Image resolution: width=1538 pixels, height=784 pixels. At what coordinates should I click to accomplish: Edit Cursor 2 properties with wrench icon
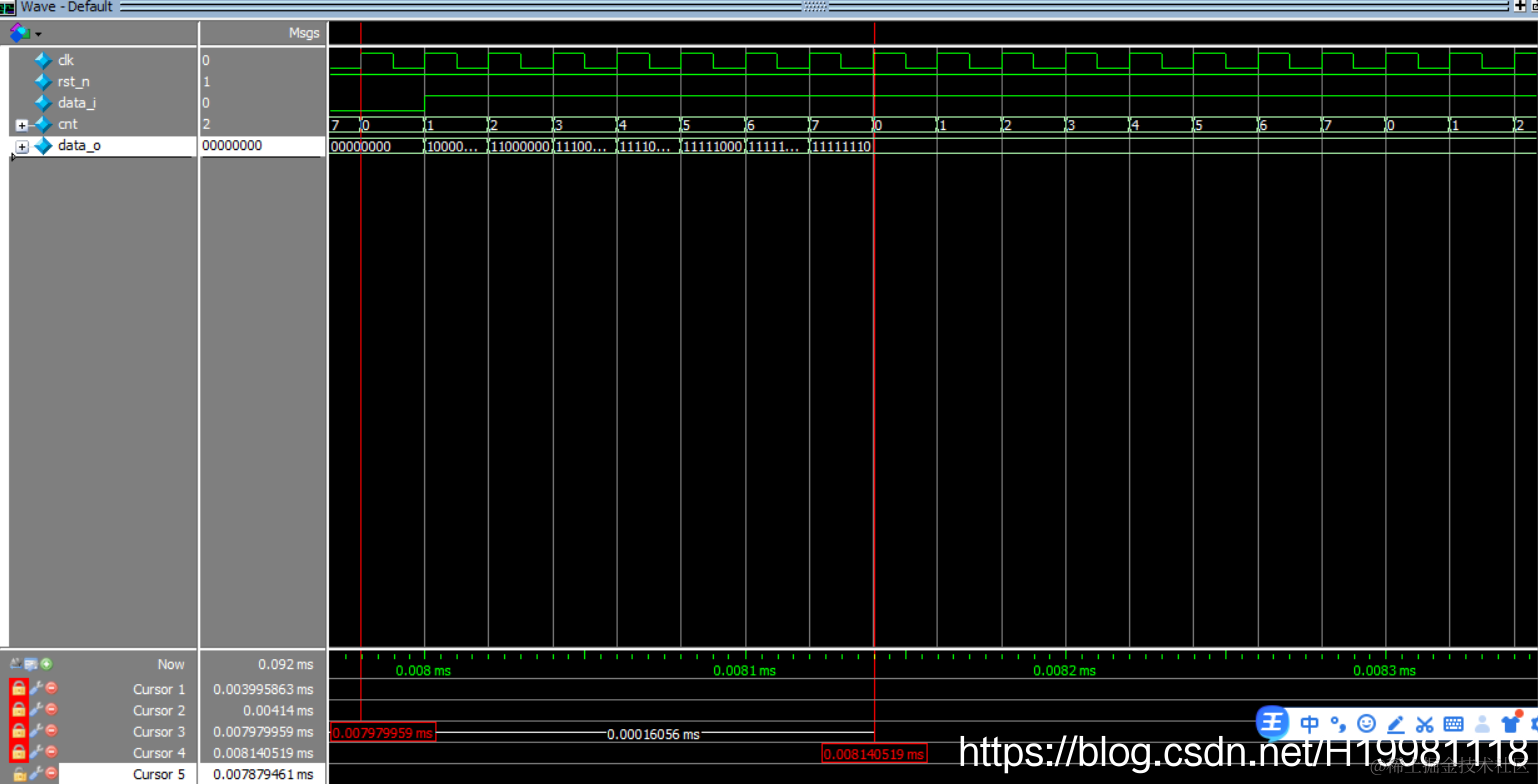(36, 709)
